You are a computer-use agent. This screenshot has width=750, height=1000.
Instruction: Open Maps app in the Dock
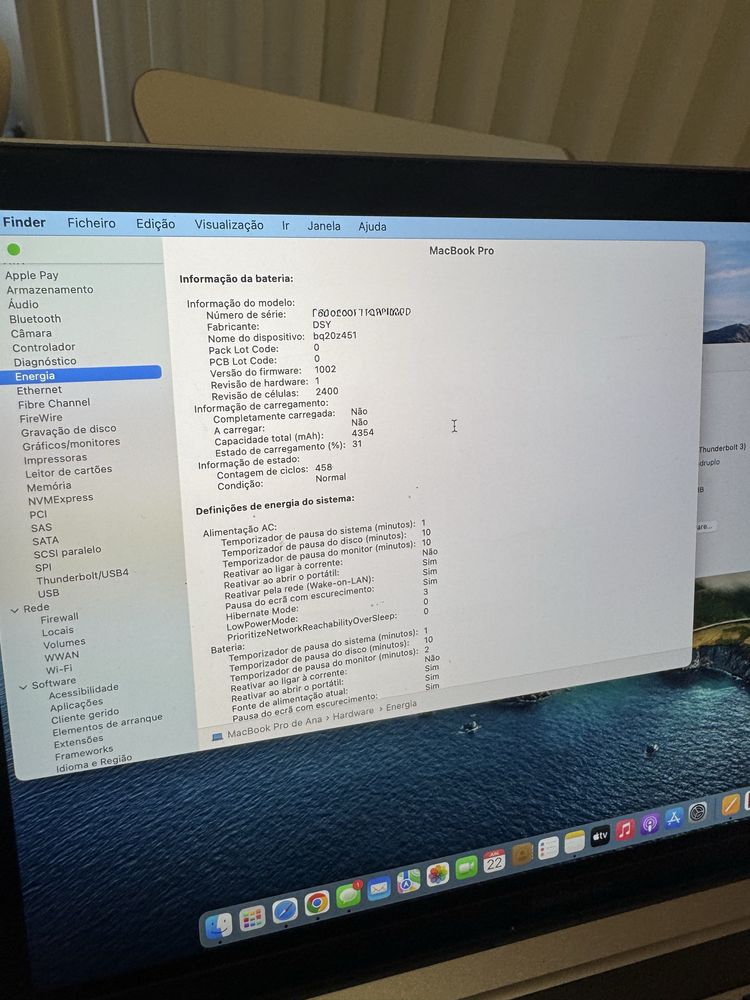pos(408,881)
